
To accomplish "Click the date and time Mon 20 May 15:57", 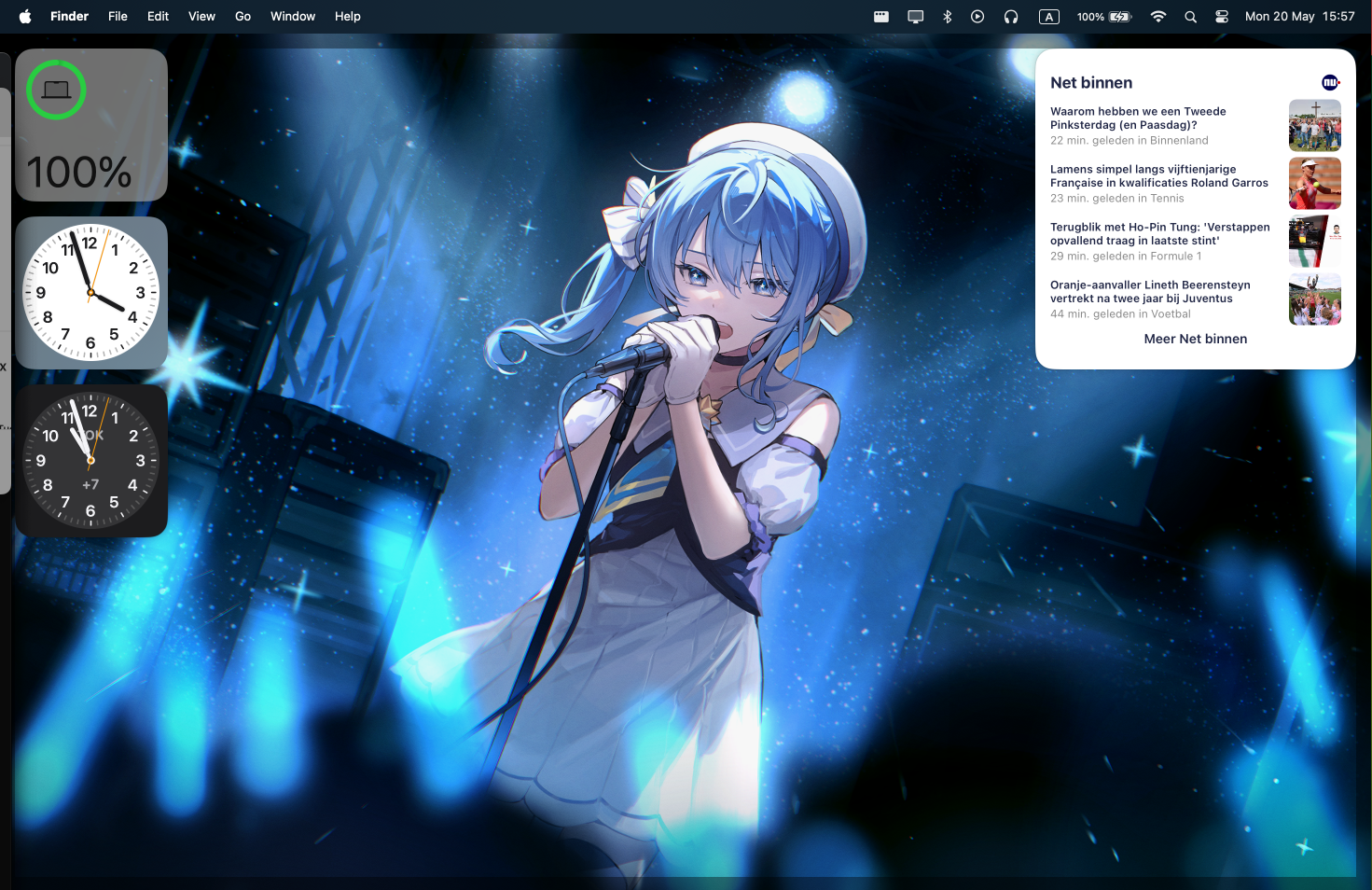I will [1299, 16].
